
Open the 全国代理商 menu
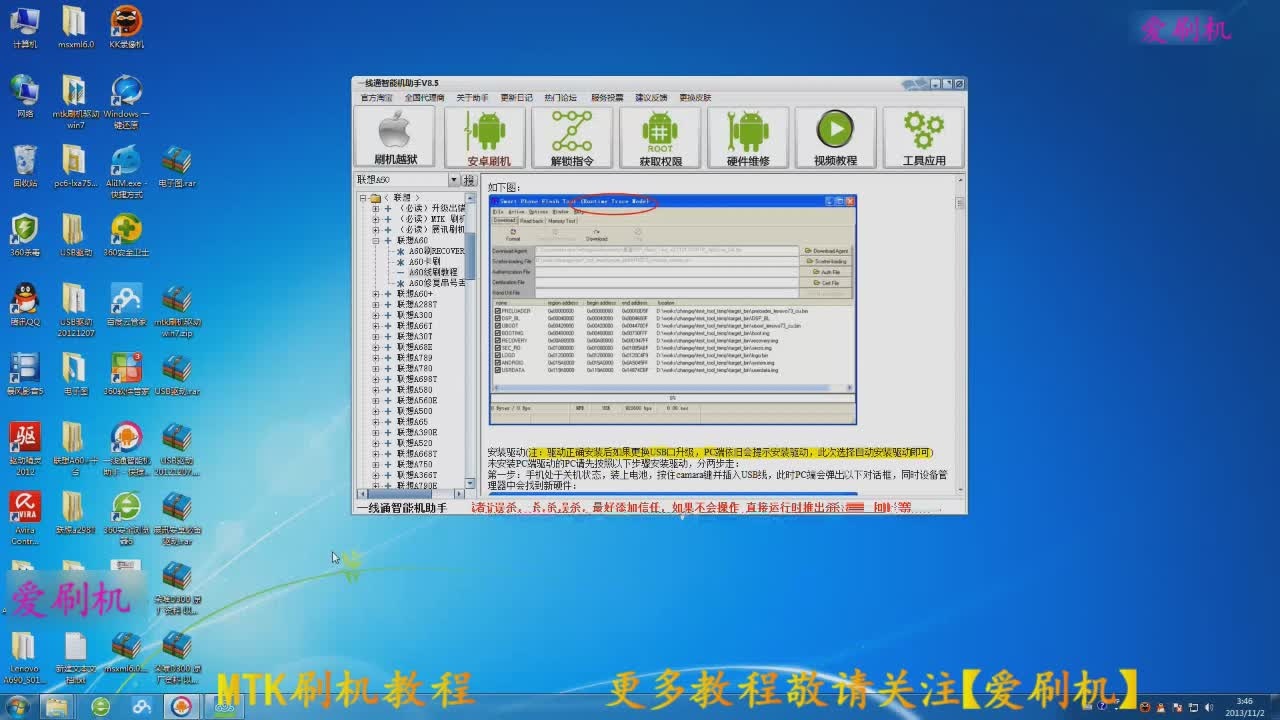pos(424,98)
